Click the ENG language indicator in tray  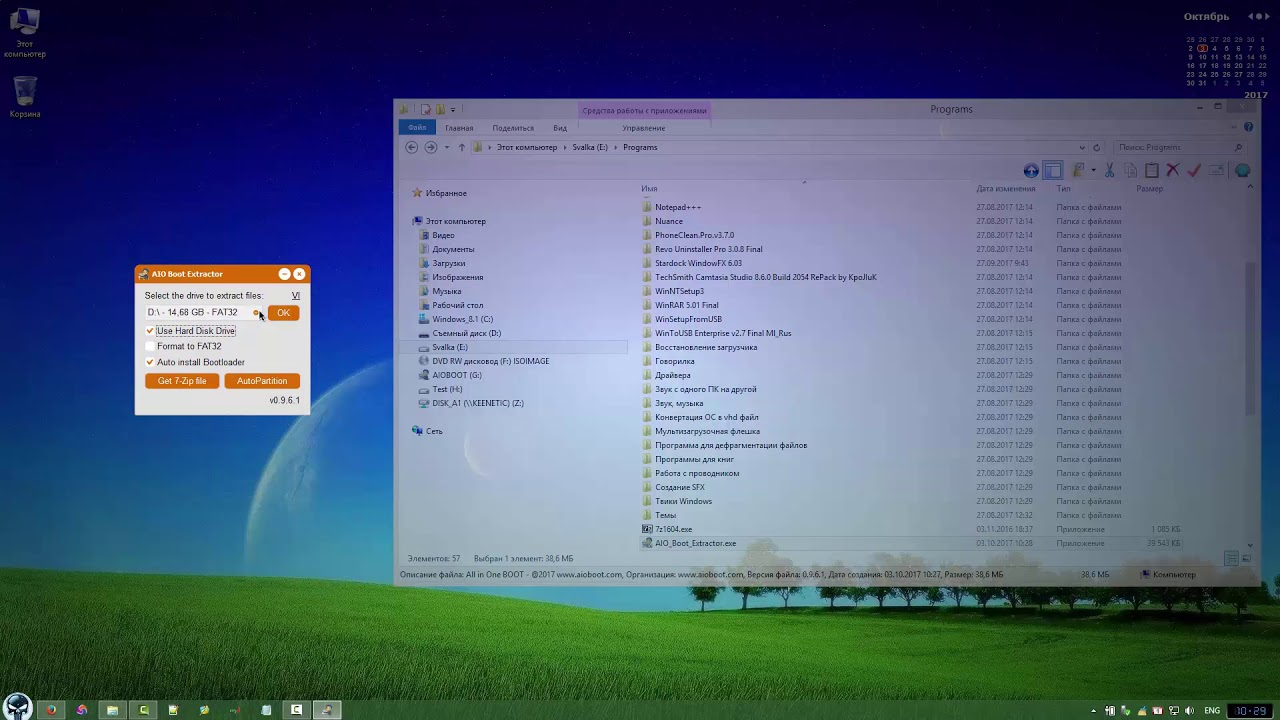click(x=1212, y=711)
